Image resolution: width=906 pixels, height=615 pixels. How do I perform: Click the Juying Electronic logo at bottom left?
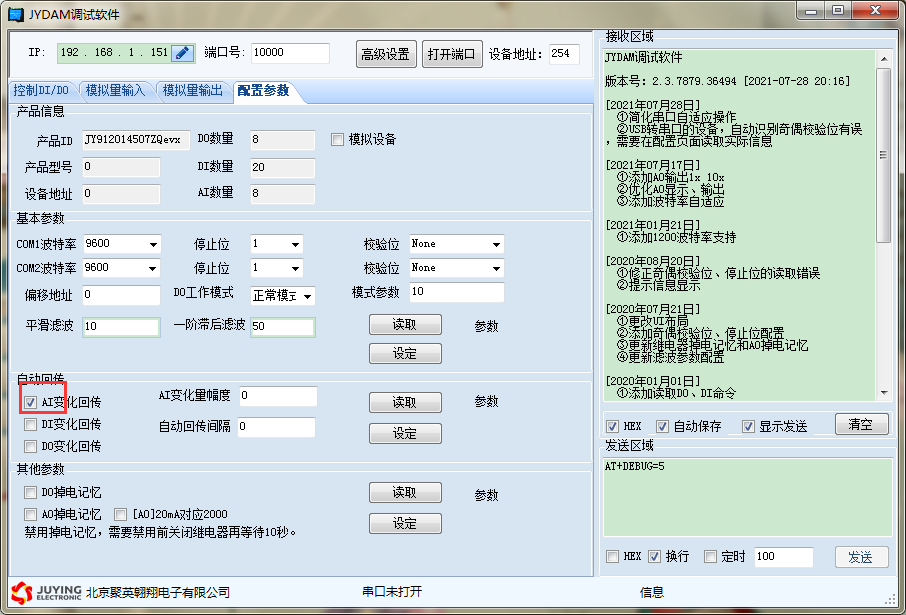46,592
